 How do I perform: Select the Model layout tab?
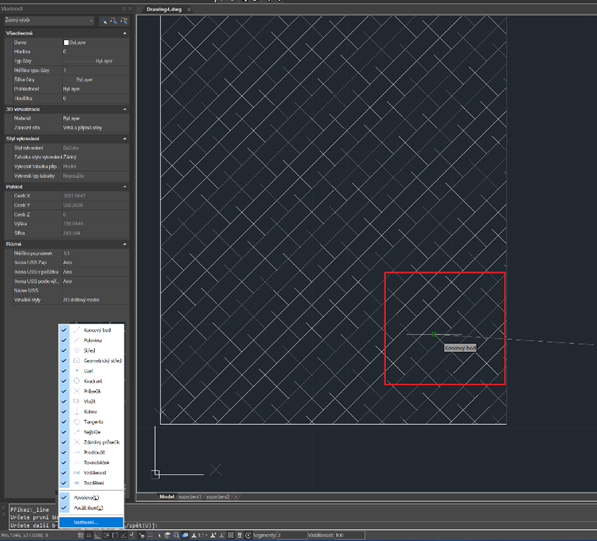pos(167,497)
